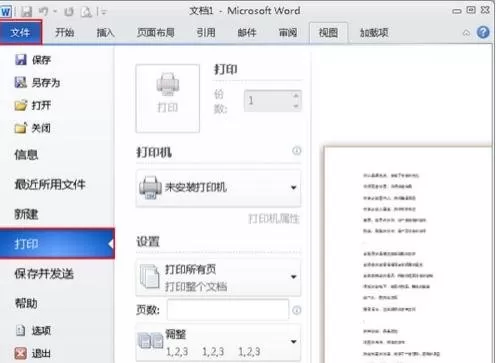Click the 页数 page range input field
The height and width of the screenshot is (363, 496).
(x=228, y=310)
